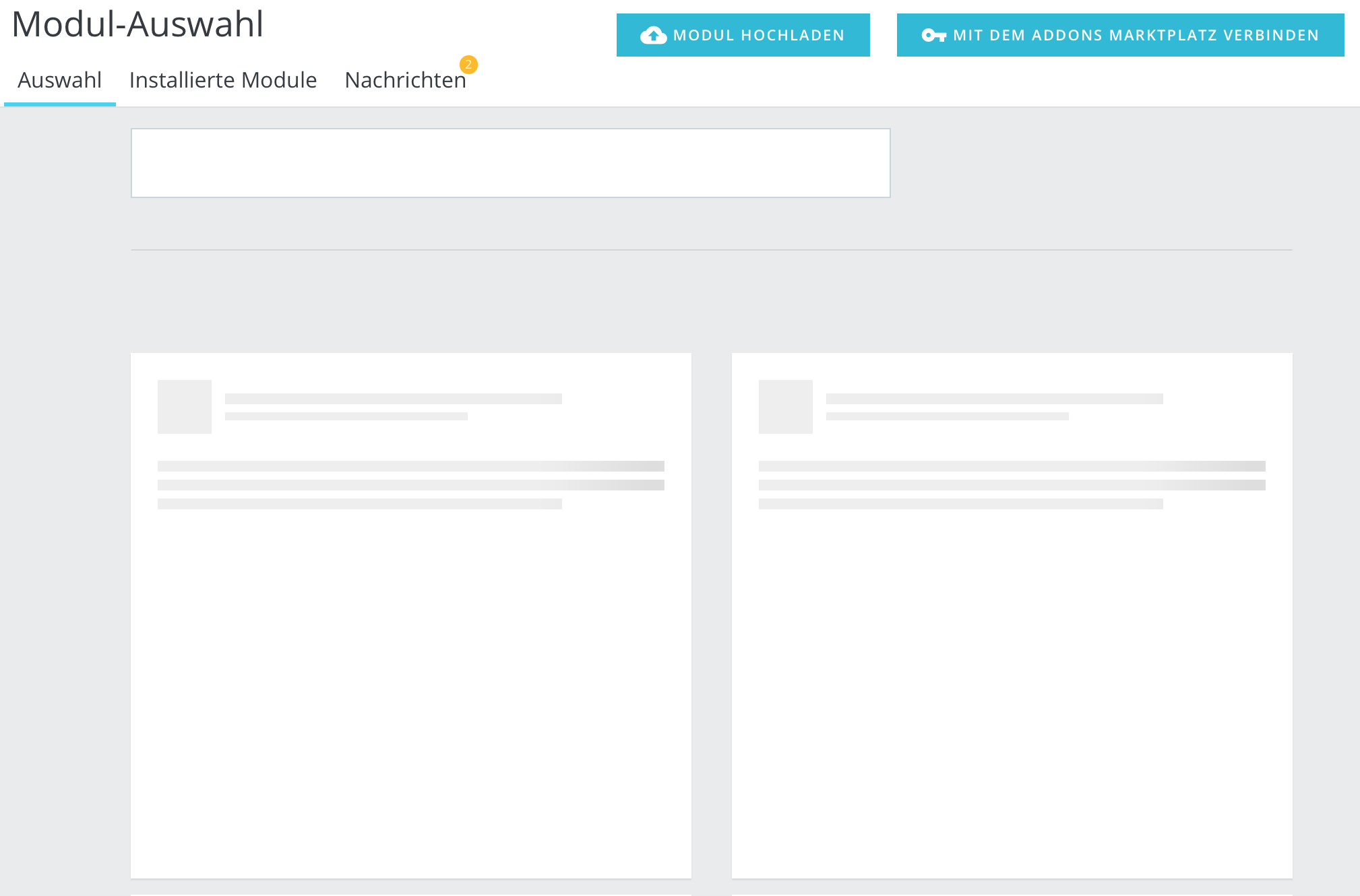Click right card's short subtitle placeholder line
Image resolution: width=1360 pixels, height=896 pixels.
click(947, 416)
